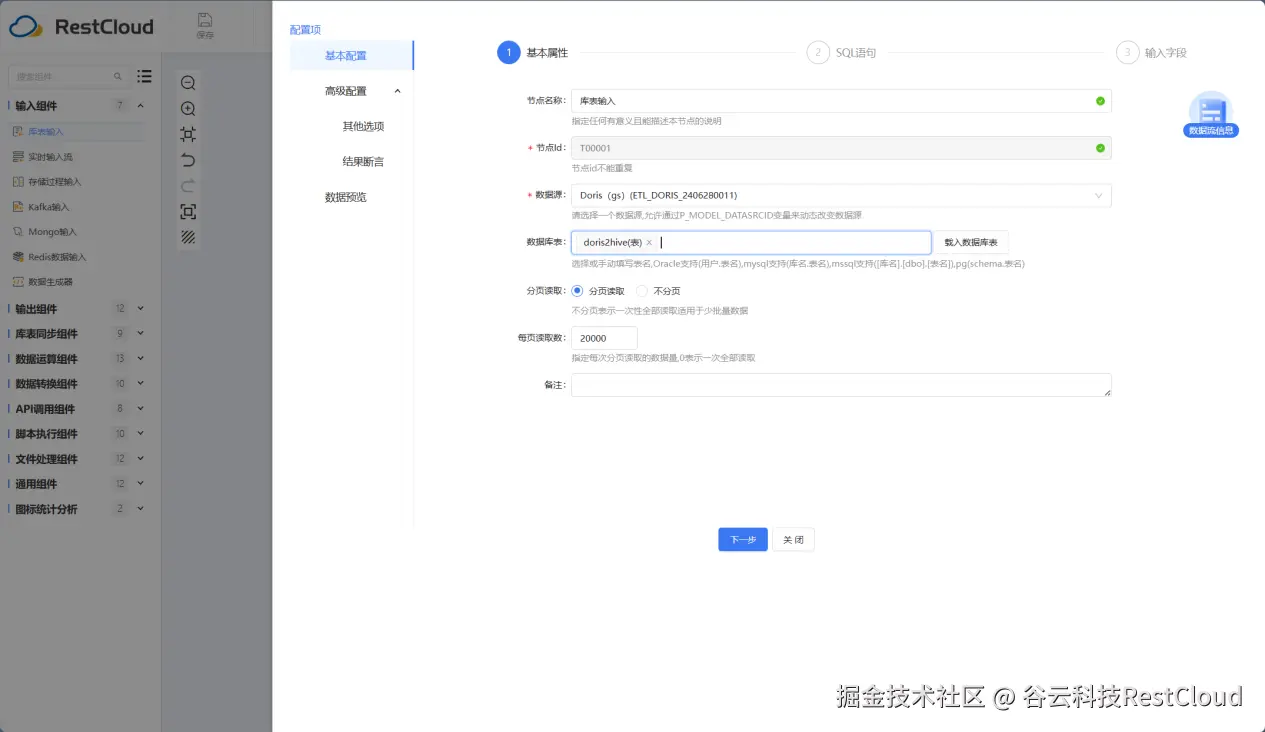This screenshot has height=732, width=1265.
Task: Click the zoom in canvas tool
Action: [188, 109]
